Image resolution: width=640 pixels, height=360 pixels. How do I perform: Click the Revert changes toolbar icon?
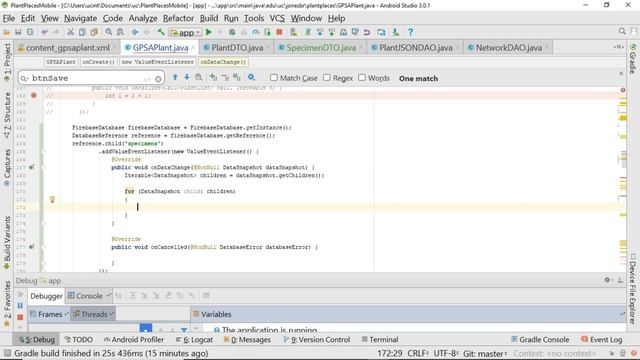point(367,32)
